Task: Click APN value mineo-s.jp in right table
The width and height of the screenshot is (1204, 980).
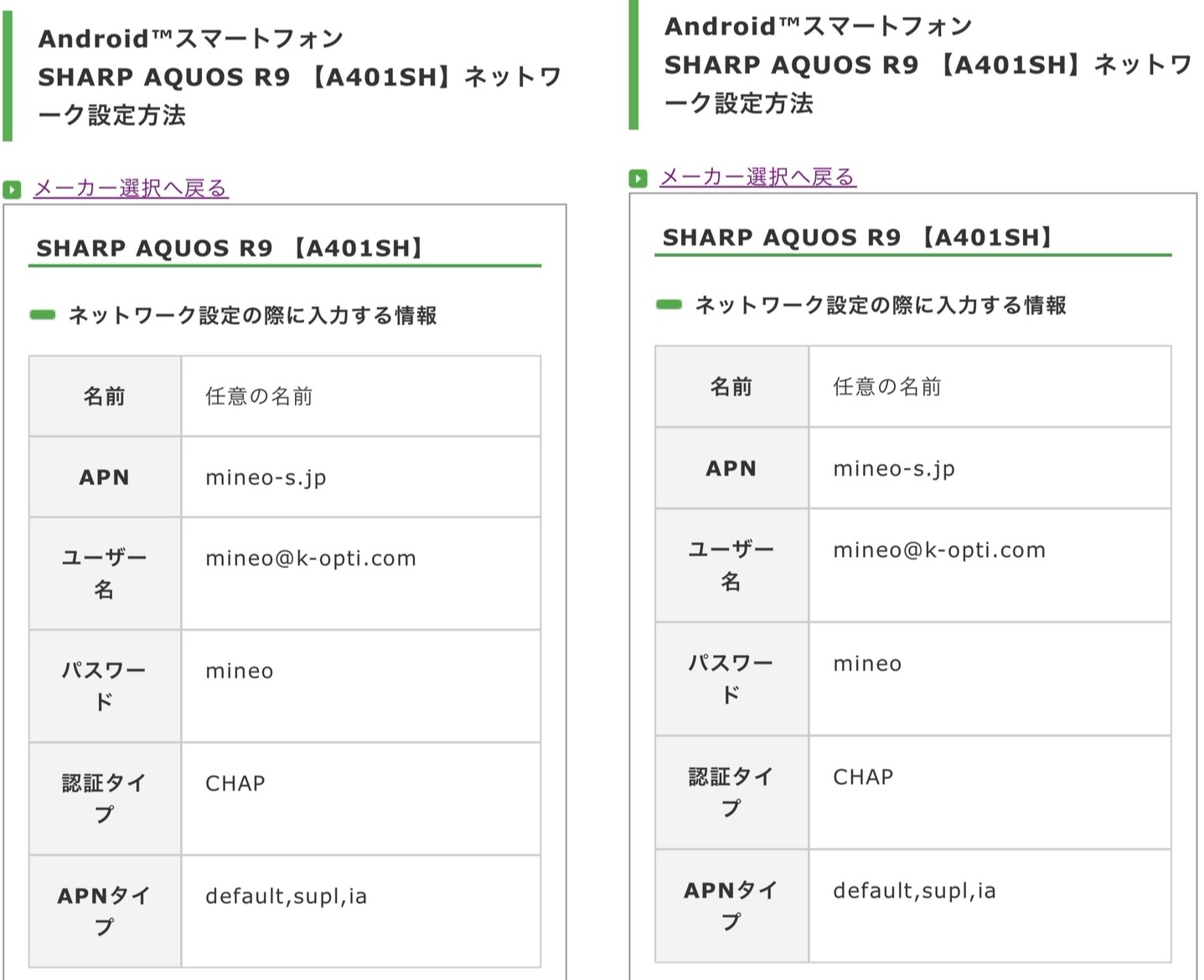Action: 893,468
